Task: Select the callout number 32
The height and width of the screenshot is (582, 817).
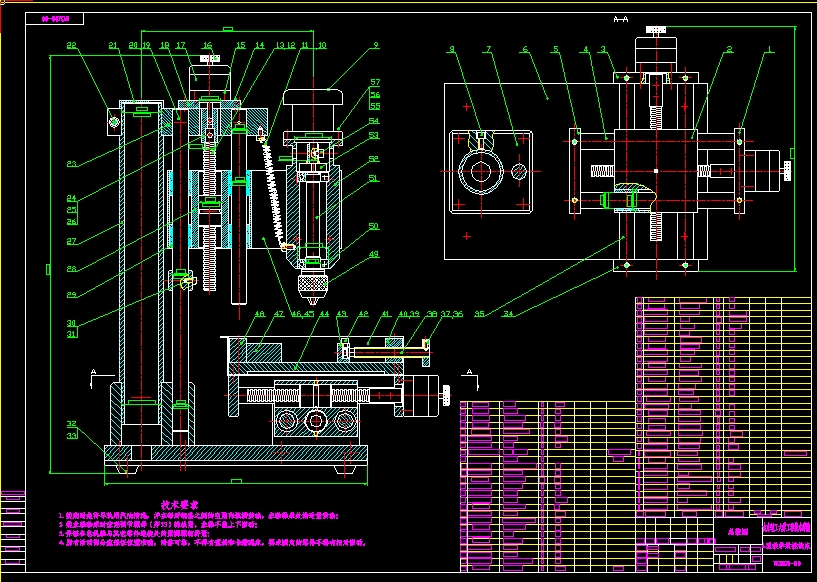Action: tap(71, 423)
